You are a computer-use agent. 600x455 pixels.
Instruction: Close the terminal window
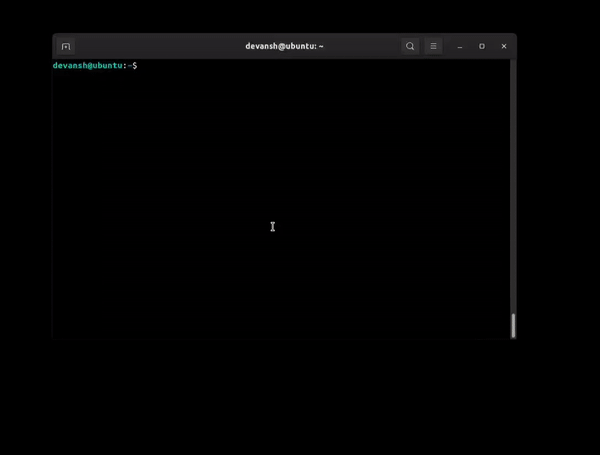pyautogui.click(x=504, y=46)
